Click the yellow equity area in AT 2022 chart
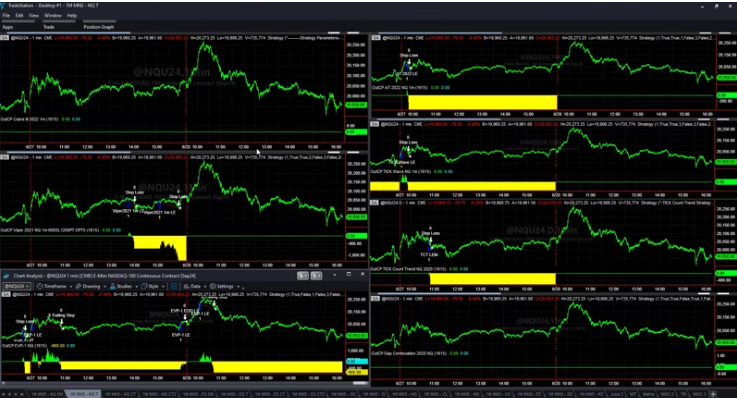 coord(483,102)
